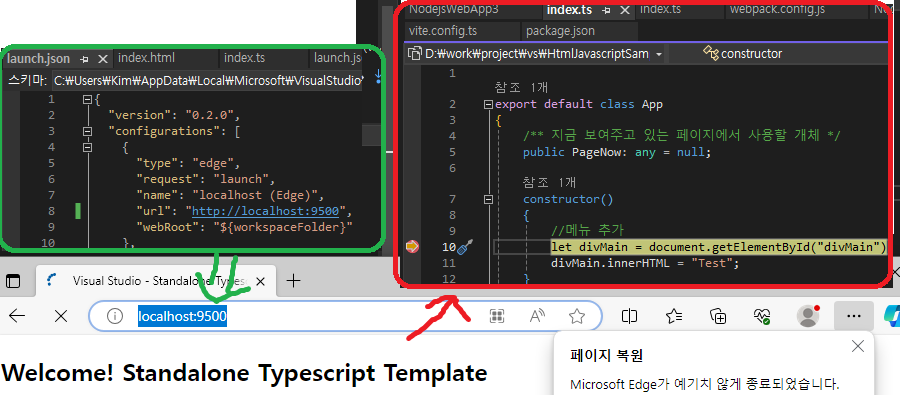Switch to index.ts tab in left editor
Viewport: 900px width, 395px height.
(x=244, y=57)
